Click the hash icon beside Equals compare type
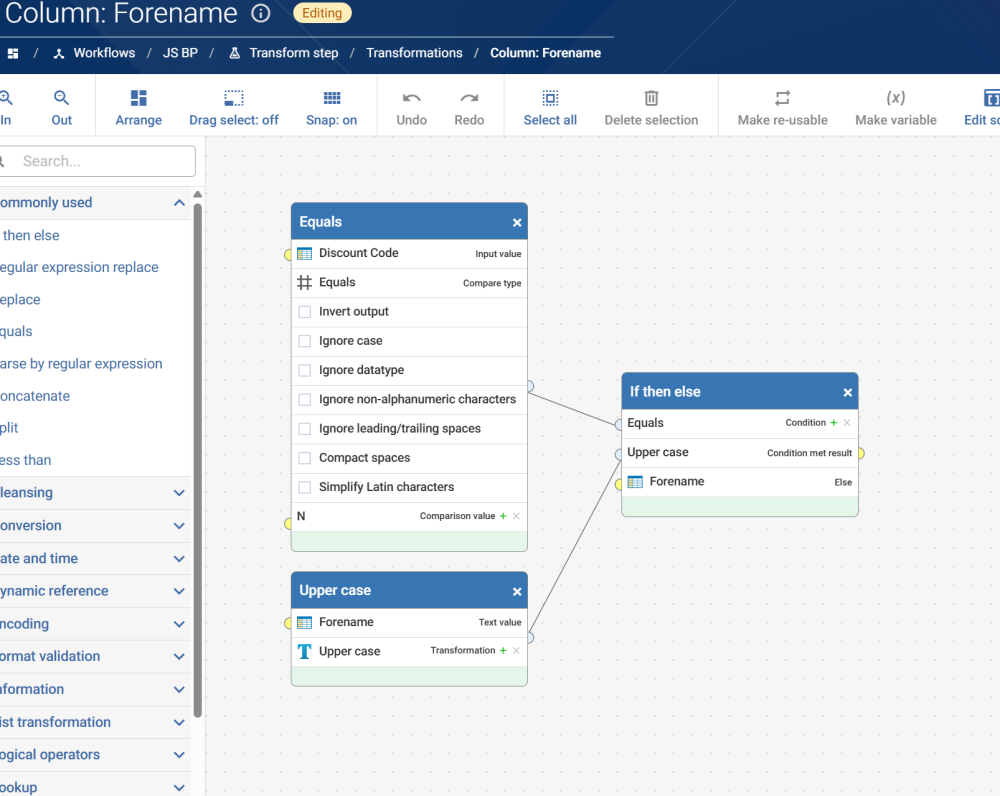Image resolution: width=1000 pixels, height=796 pixels. coord(305,283)
